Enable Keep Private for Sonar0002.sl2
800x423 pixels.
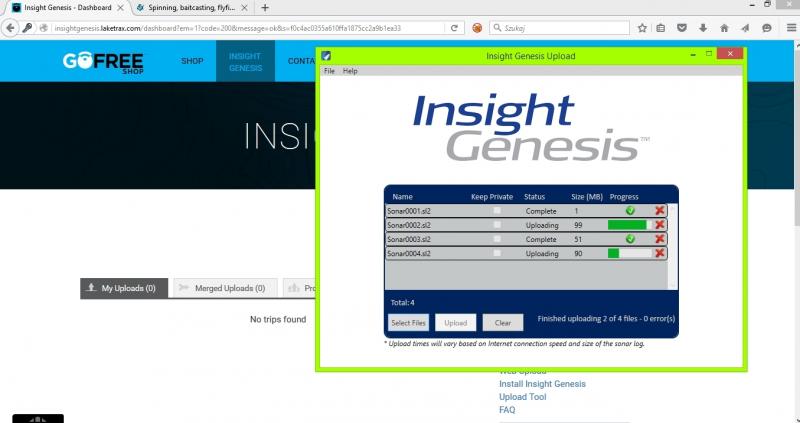click(497, 225)
